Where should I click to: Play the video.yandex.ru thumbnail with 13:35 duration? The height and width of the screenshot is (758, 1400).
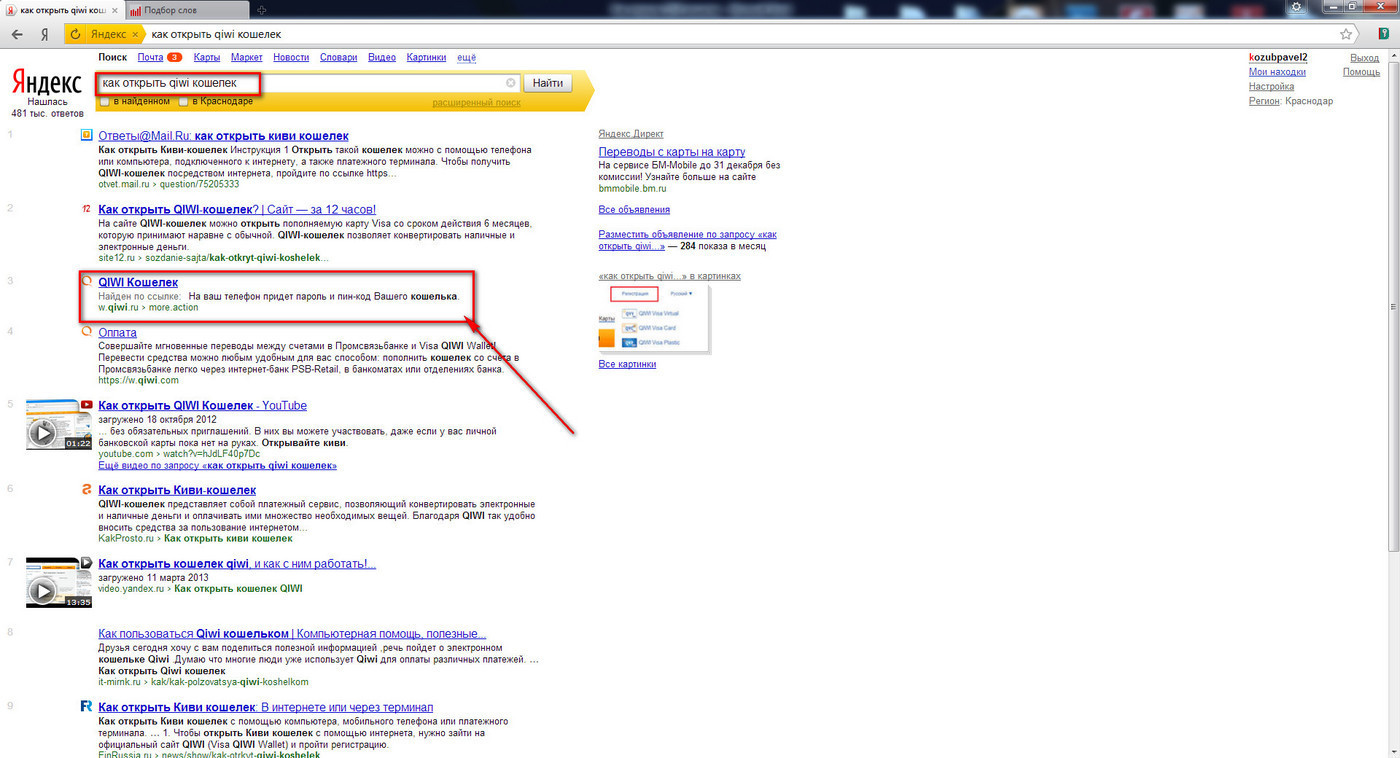pos(59,582)
